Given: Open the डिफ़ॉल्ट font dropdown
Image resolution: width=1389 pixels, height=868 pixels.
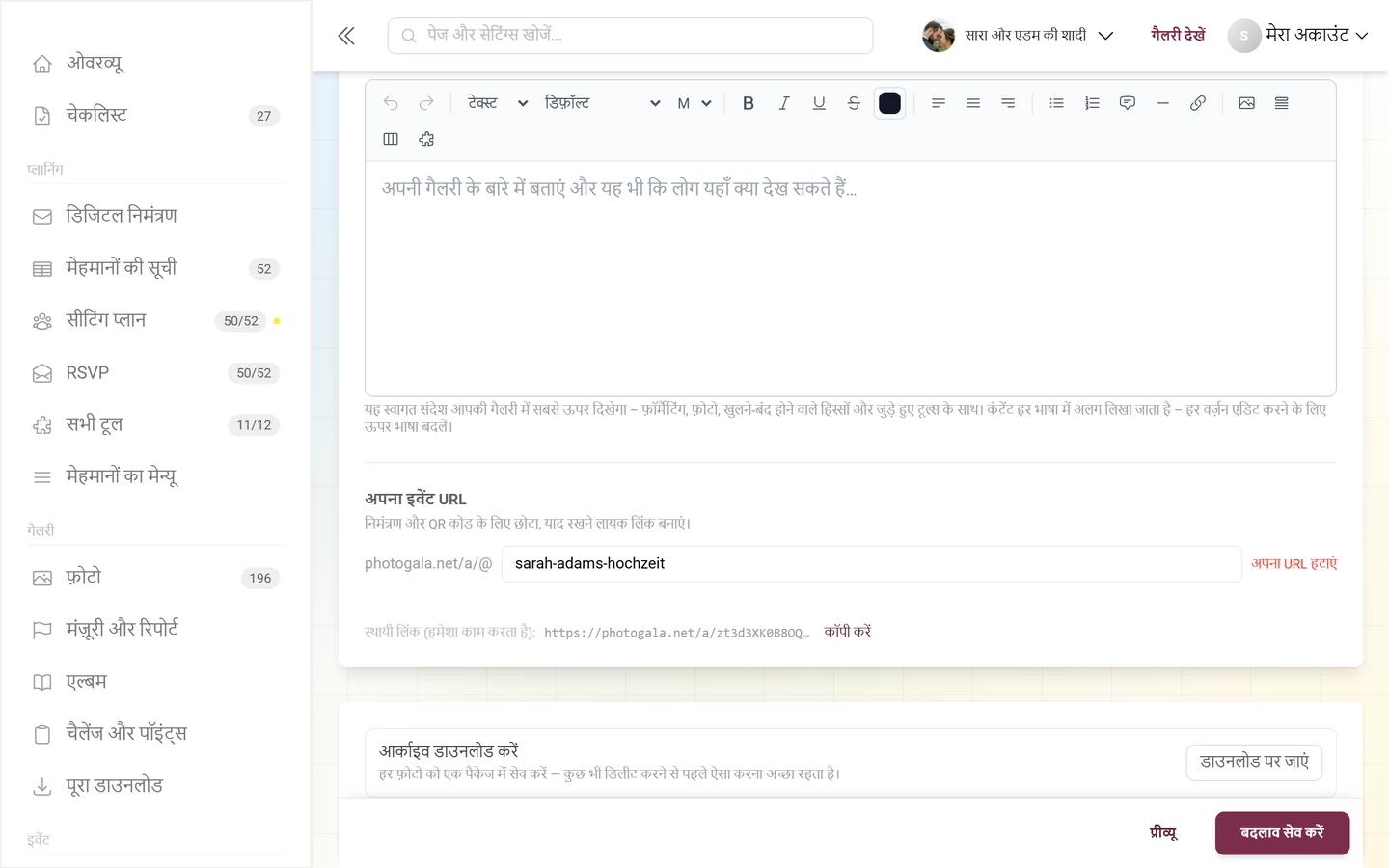Looking at the screenshot, I should point(603,103).
